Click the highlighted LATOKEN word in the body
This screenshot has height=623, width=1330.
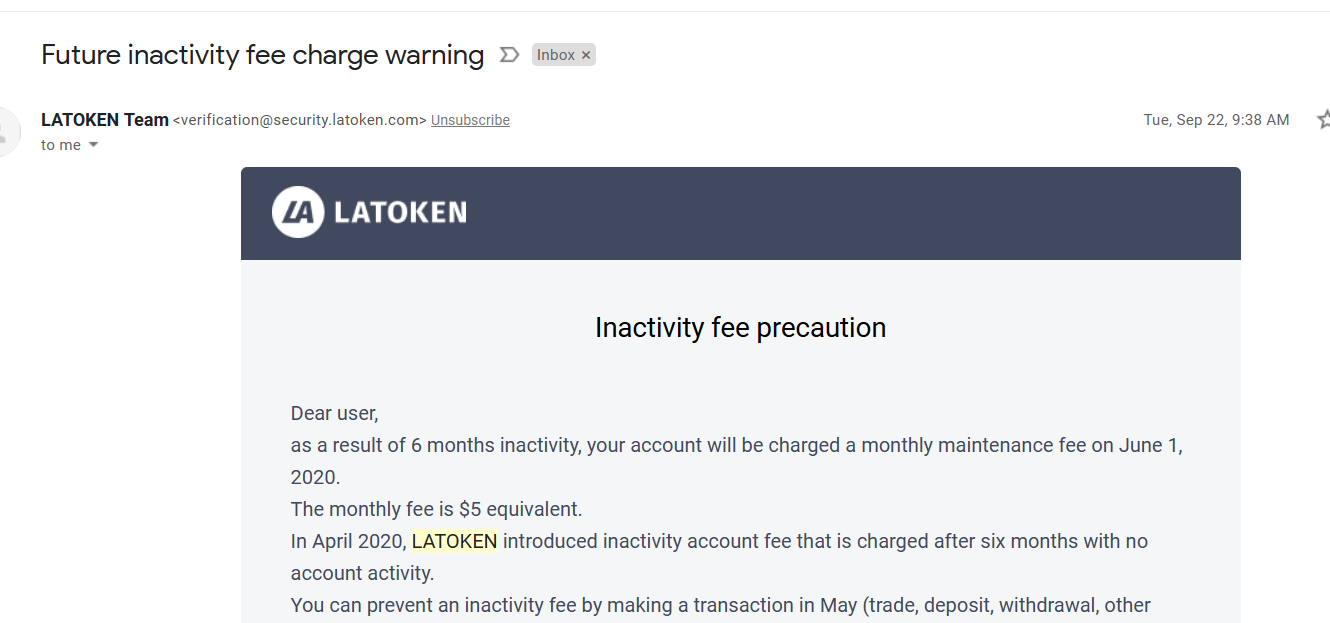pyautogui.click(x=454, y=541)
